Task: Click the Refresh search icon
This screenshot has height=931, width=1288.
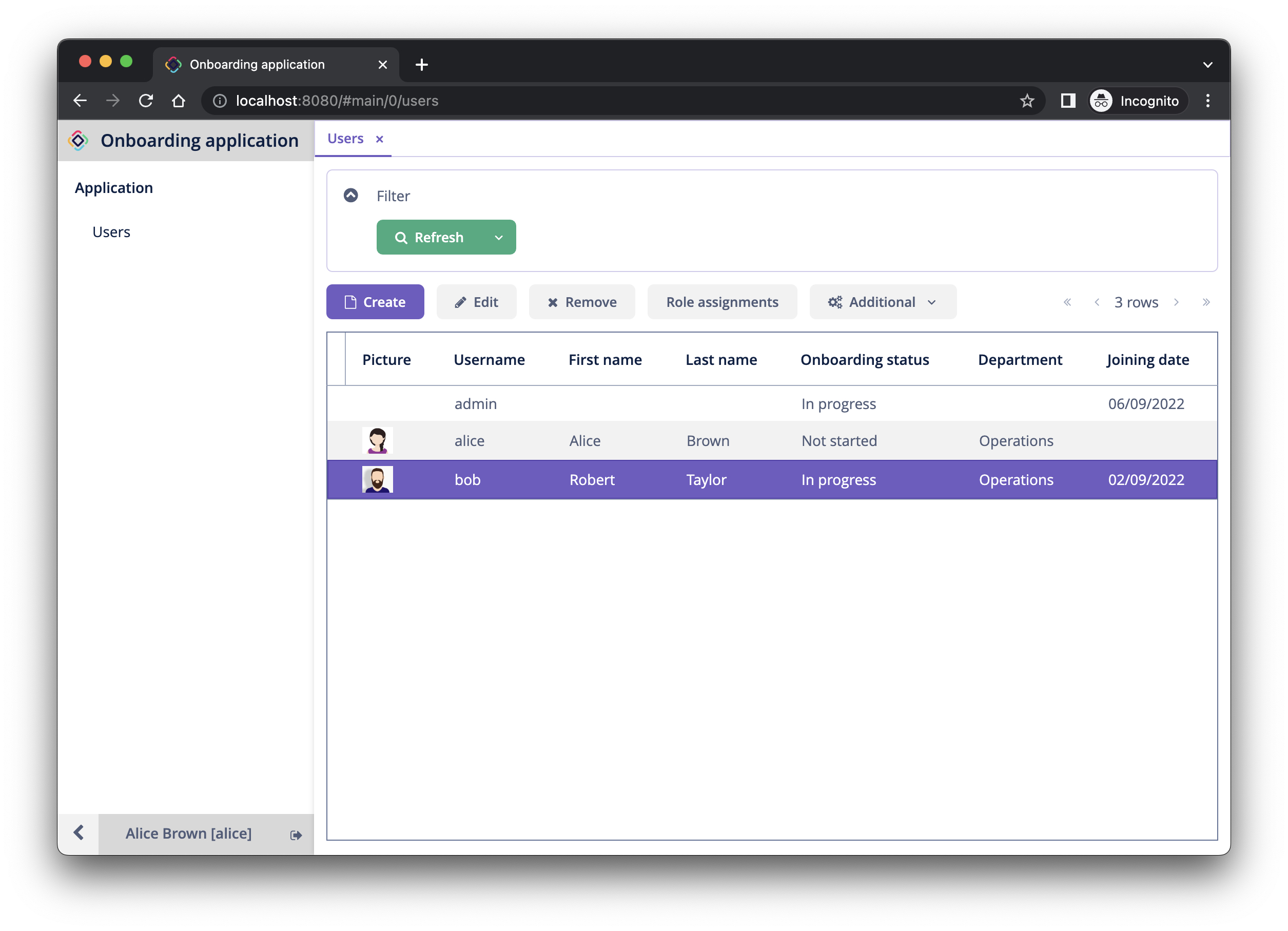Action: [400, 237]
